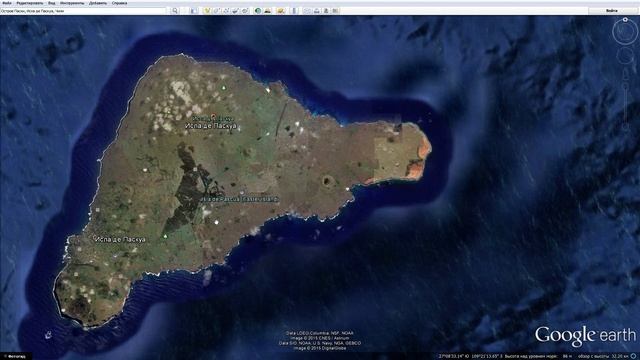
Task: Click the Add Image Overlay icon
Action: click(x=235, y=11)
